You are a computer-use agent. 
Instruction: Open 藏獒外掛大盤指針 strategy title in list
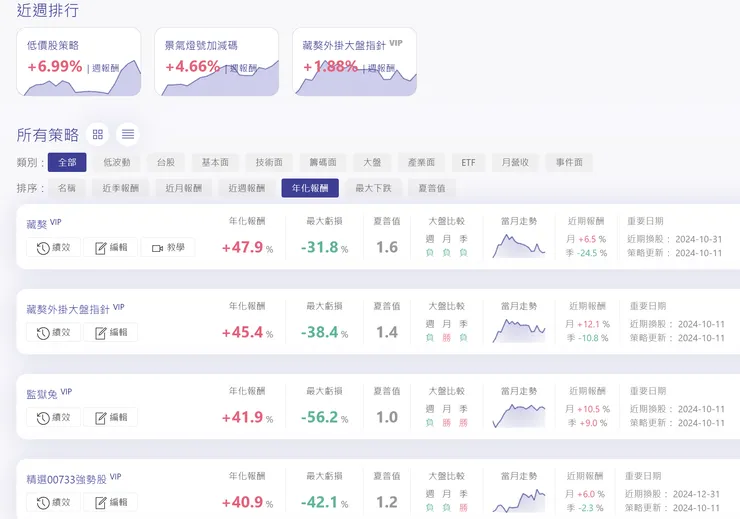tap(68, 309)
